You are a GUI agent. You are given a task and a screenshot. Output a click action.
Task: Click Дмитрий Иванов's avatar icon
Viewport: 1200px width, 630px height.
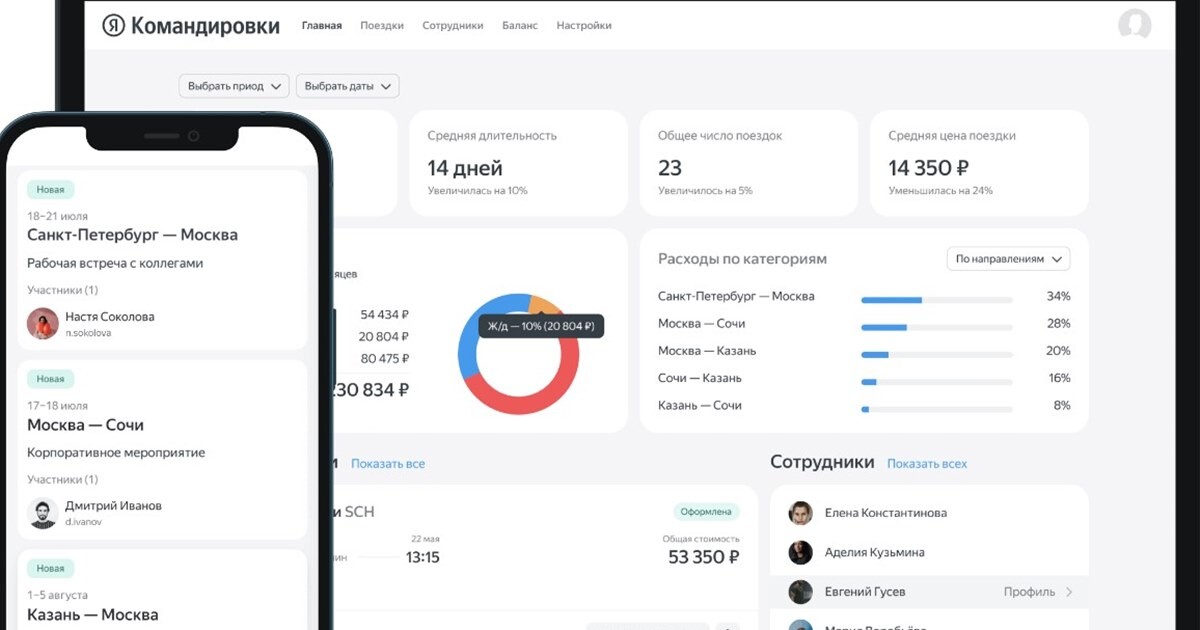click(x=42, y=512)
